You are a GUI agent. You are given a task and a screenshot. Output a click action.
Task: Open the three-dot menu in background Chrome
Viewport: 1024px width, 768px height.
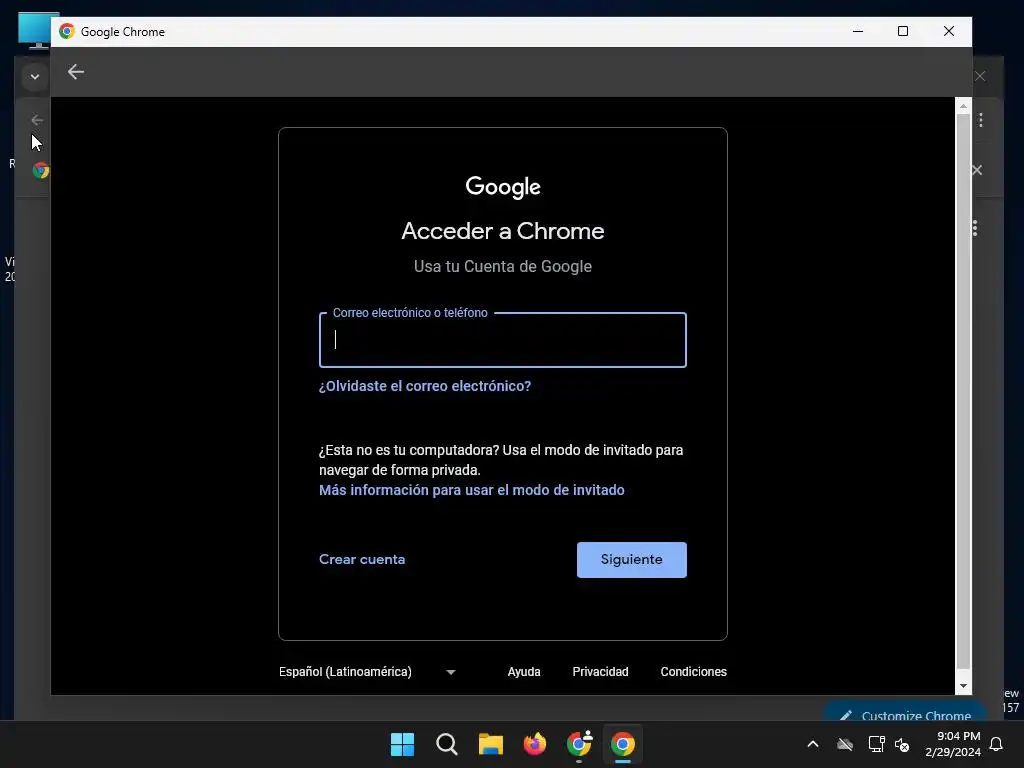coord(981,120)
